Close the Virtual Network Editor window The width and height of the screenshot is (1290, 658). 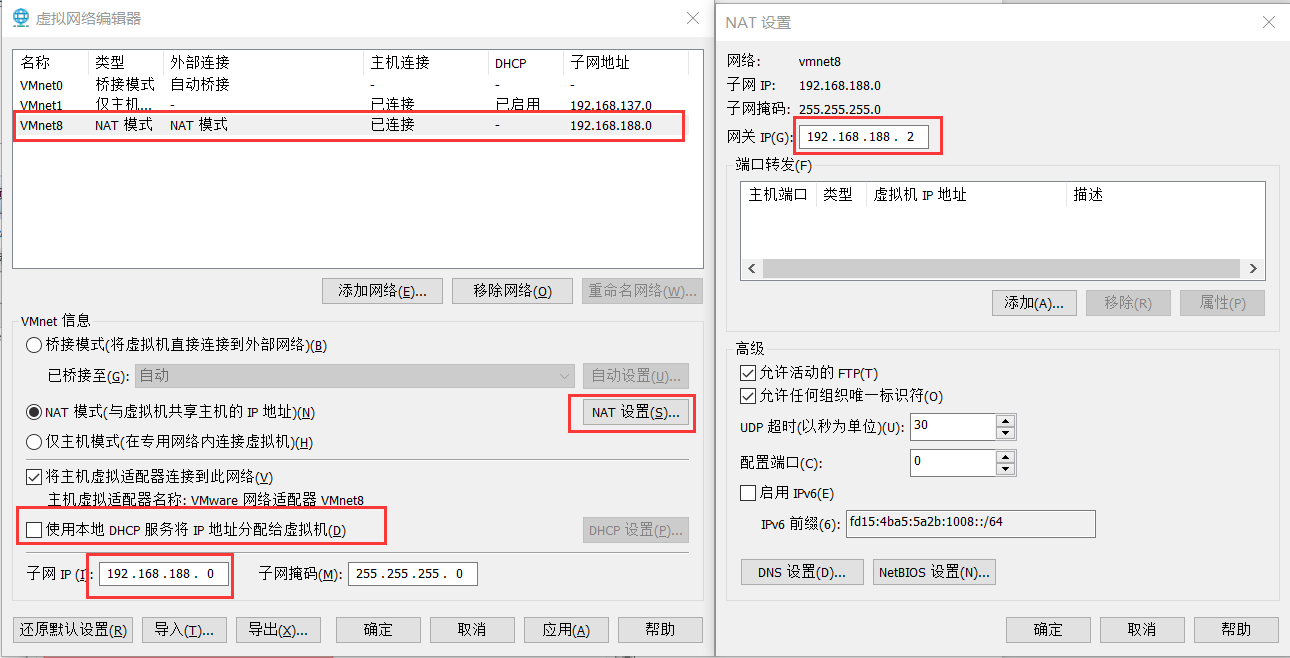693,18
